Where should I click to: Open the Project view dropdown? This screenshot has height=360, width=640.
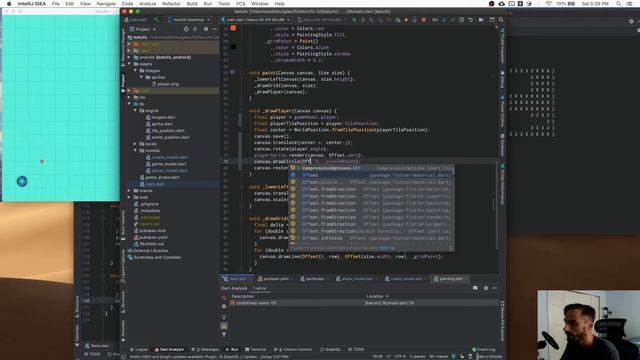click(142, 29)
